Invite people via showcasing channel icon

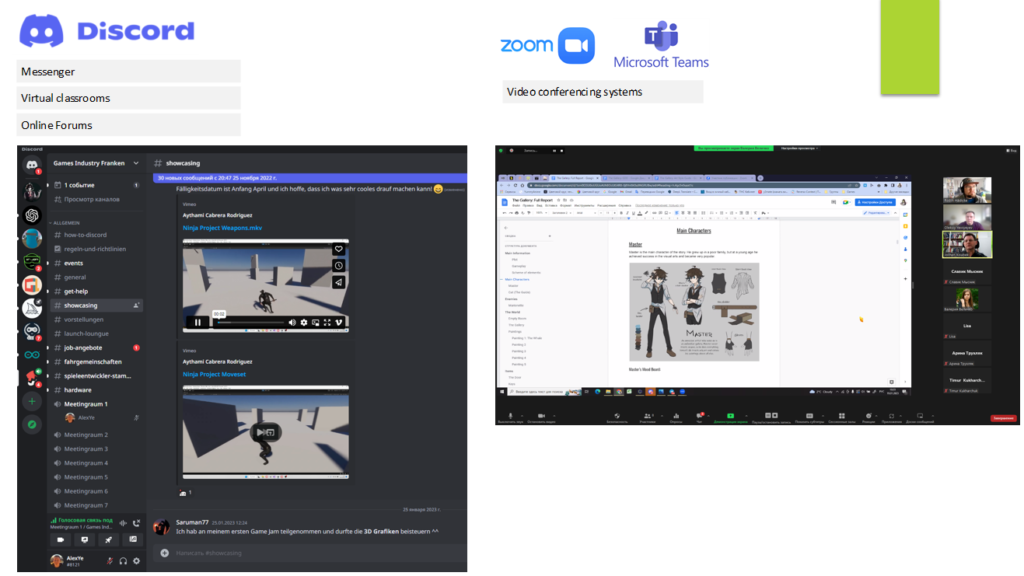[136, 305]
